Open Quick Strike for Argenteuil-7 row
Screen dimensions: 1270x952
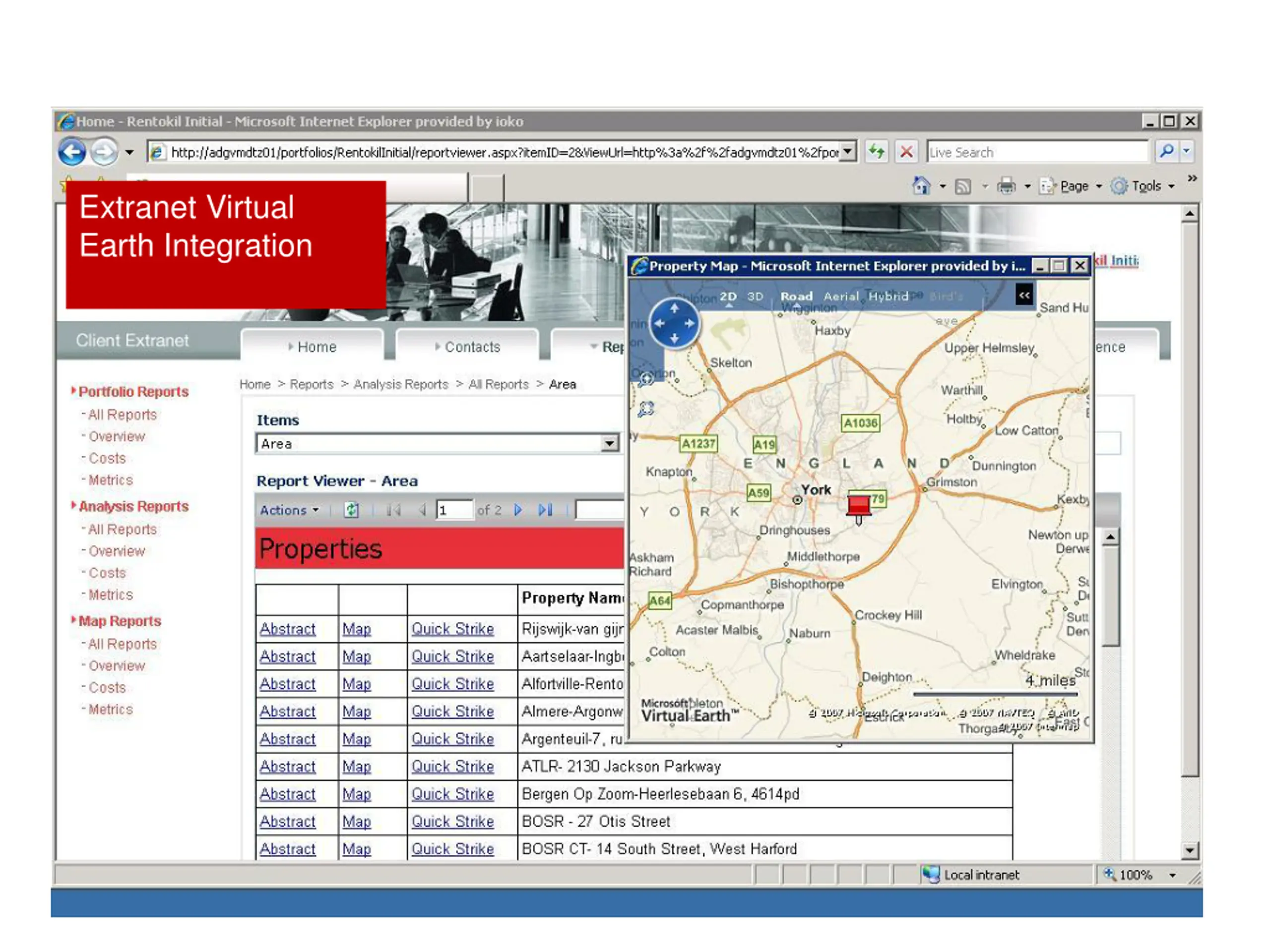(x=452, y=739)
